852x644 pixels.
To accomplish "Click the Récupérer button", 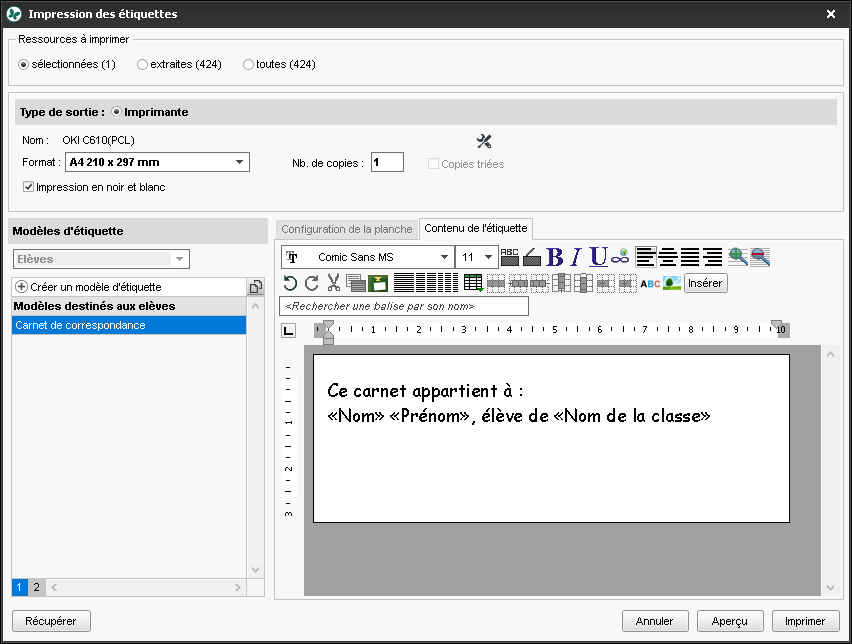I will click(51, 621).
